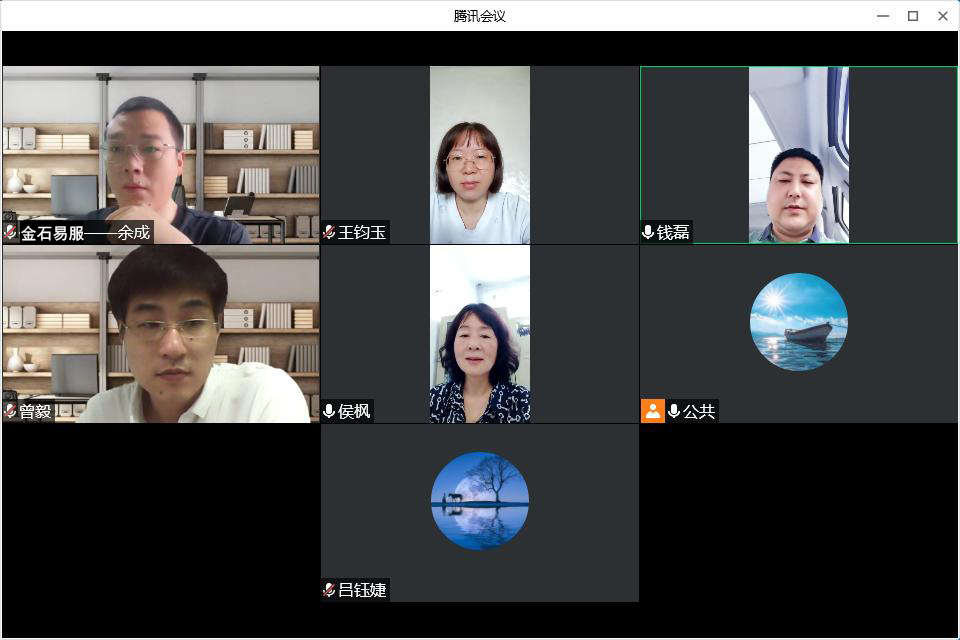Viewport: 960px width, 640px height.
Task: Click the name label 钱磊
Action: coord(673,233)
